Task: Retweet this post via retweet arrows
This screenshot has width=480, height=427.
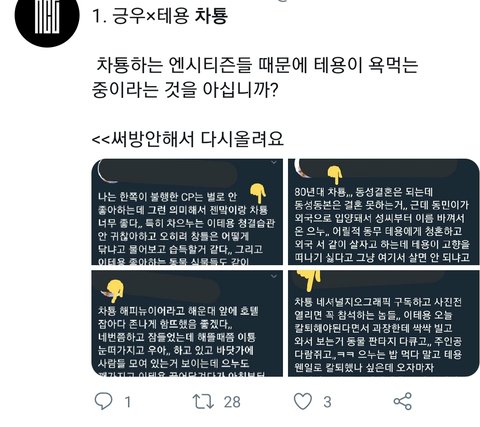Action: [203, 401]
